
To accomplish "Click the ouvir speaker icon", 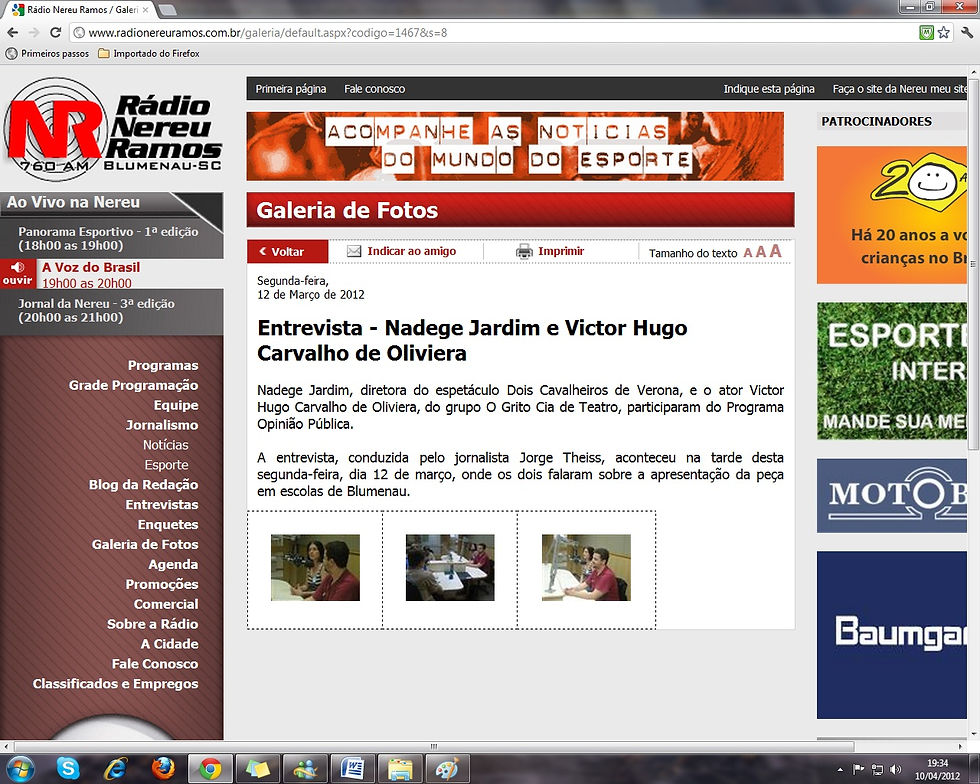I will point(17,273).
